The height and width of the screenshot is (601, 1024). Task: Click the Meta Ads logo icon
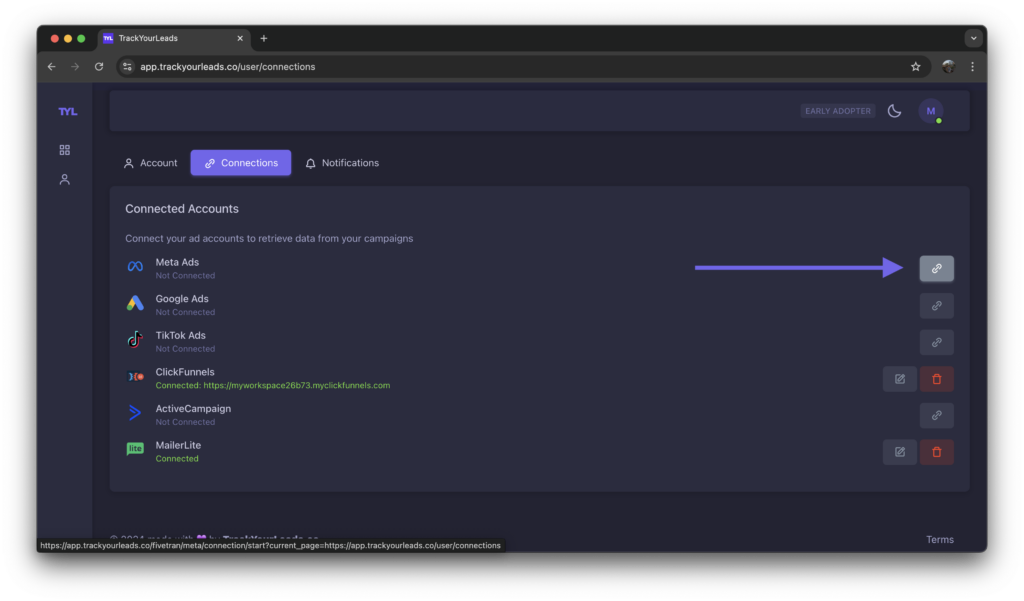(135, 267)
